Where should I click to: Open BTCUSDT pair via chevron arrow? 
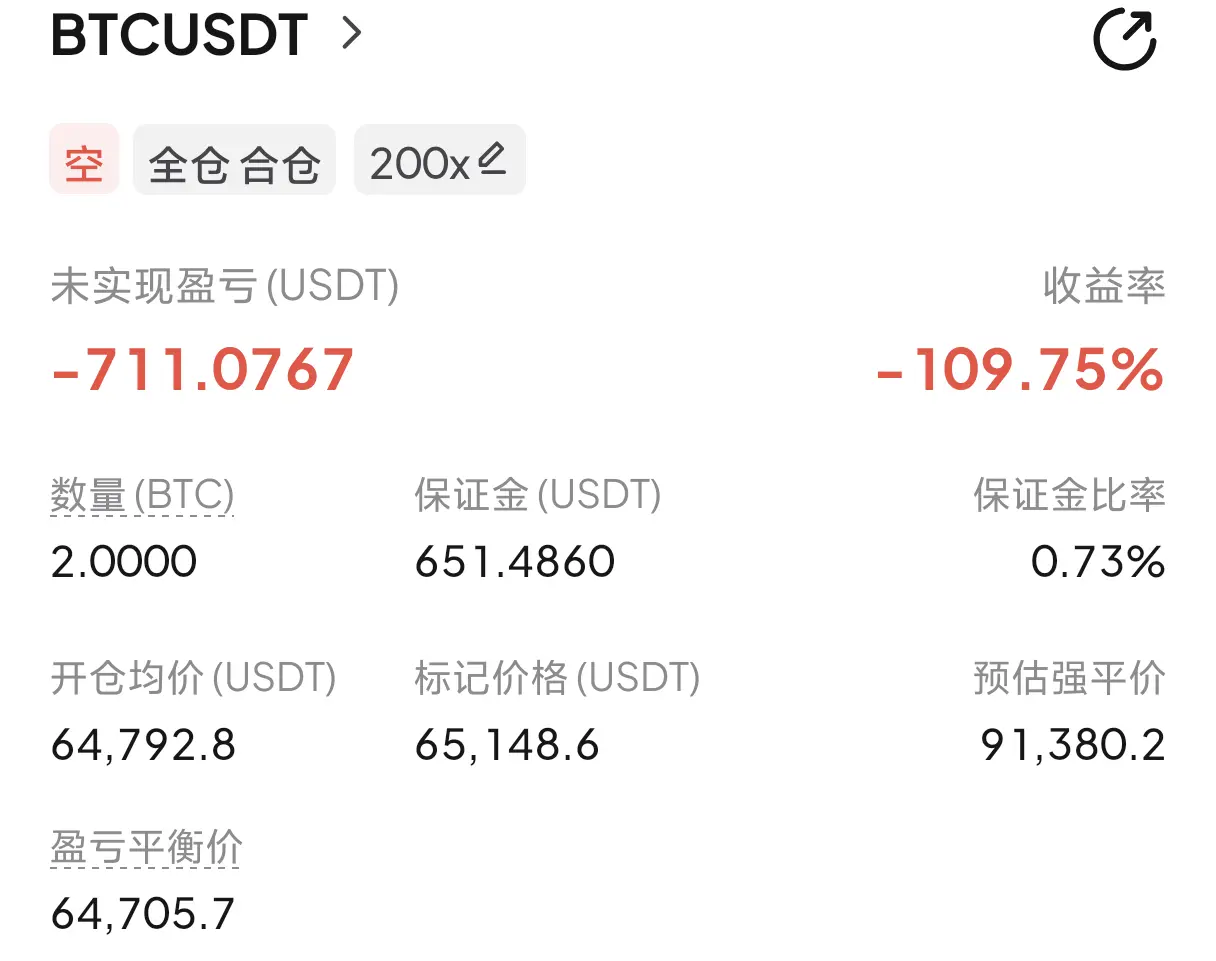350,34
